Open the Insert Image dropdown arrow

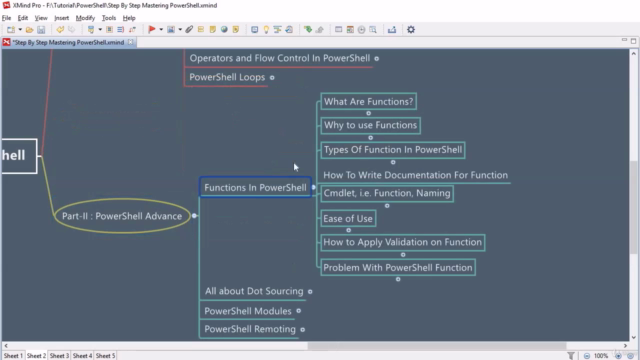tap(180, 29)
